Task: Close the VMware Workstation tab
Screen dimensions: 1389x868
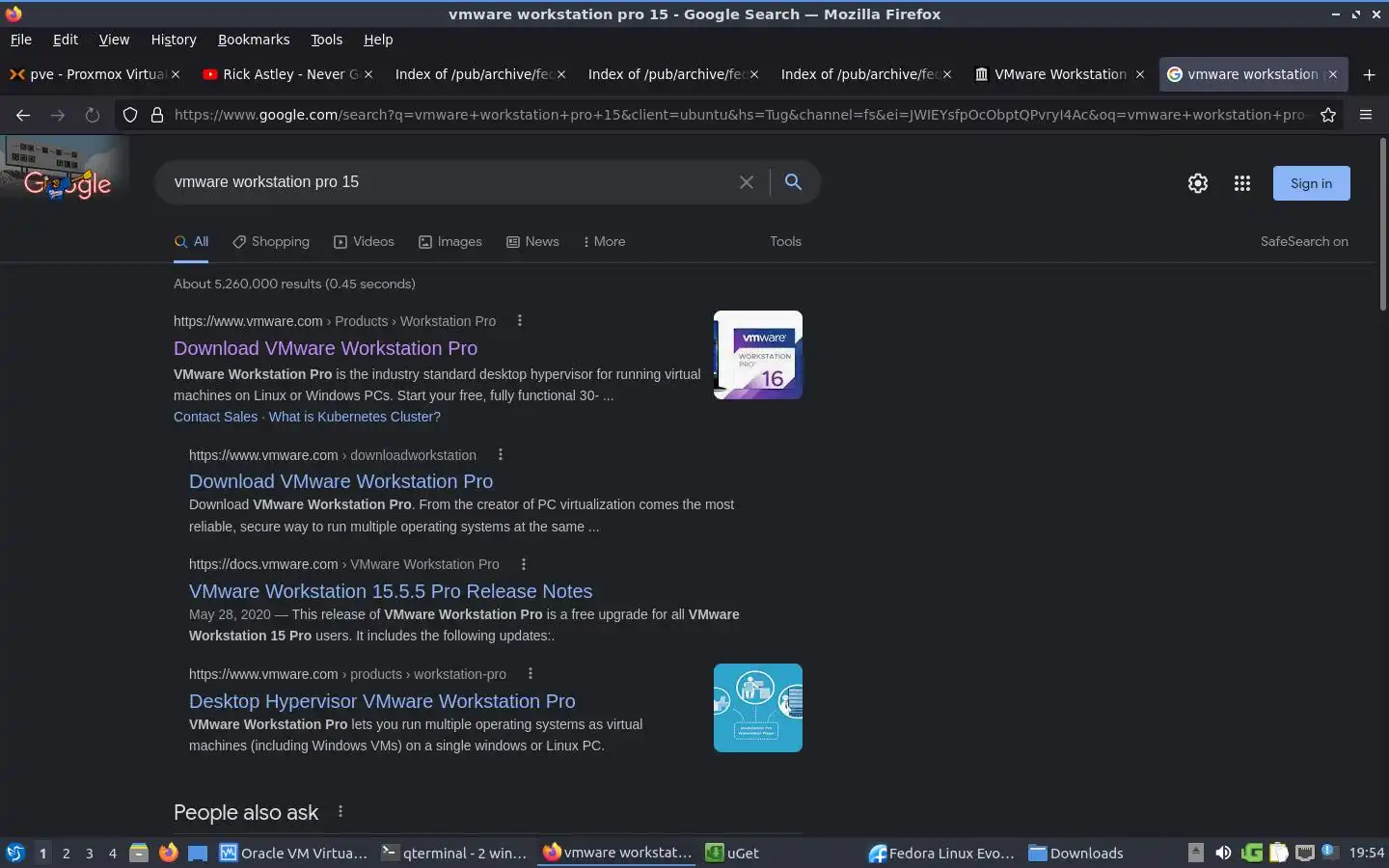Action: (1139, 74)
